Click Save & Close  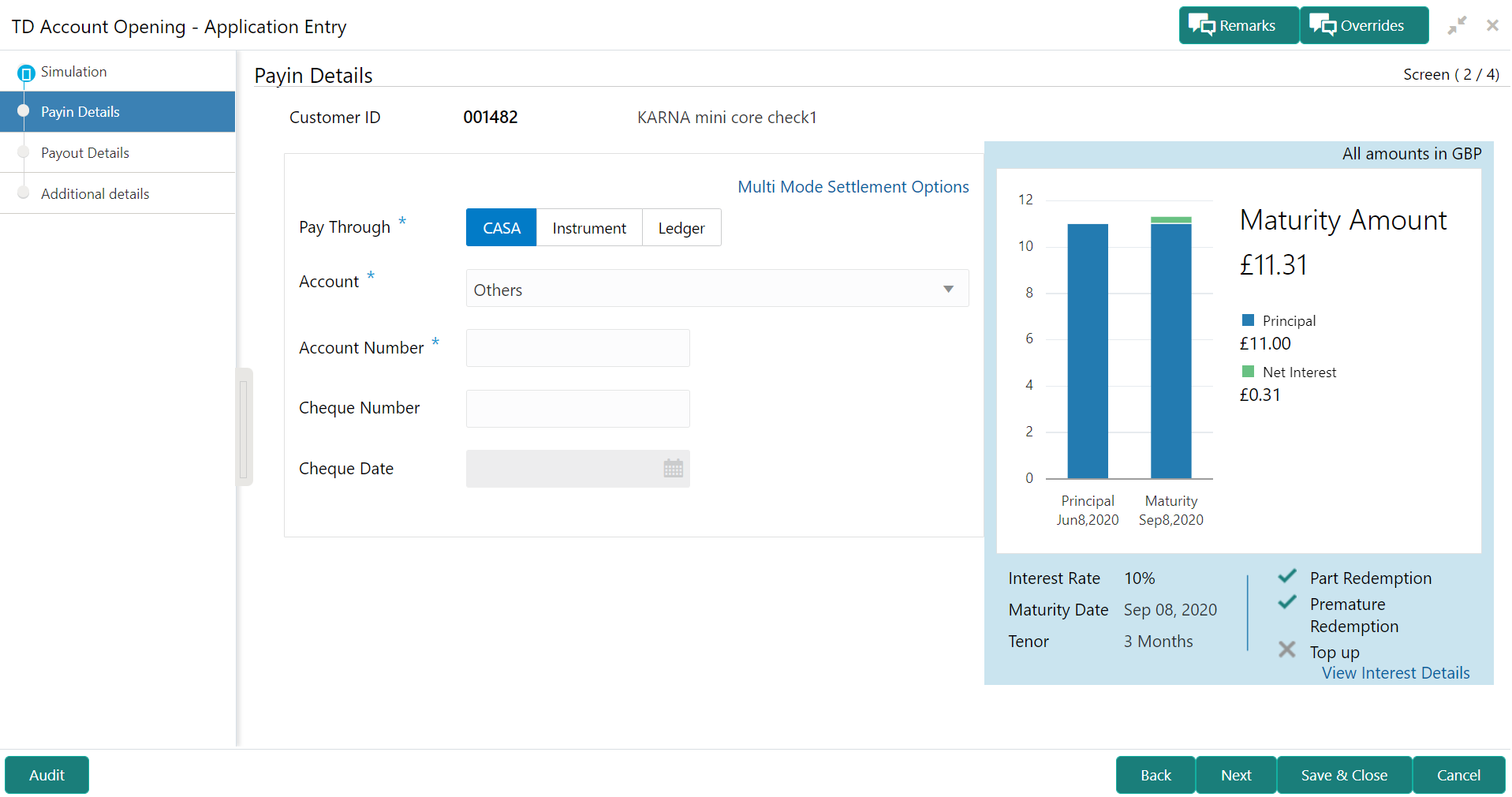tap(1344, 775)
